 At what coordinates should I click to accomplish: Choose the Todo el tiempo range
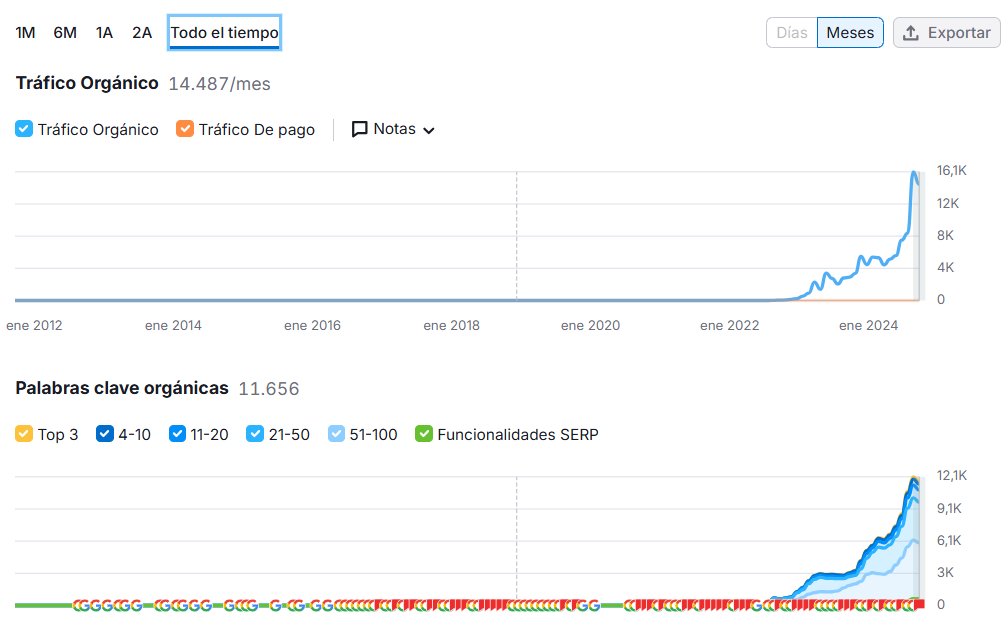pos(224,33)
